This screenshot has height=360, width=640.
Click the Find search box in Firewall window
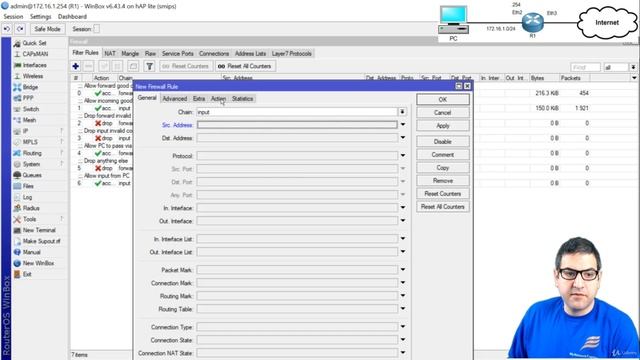pyautogui.click(x=585, y=67)
